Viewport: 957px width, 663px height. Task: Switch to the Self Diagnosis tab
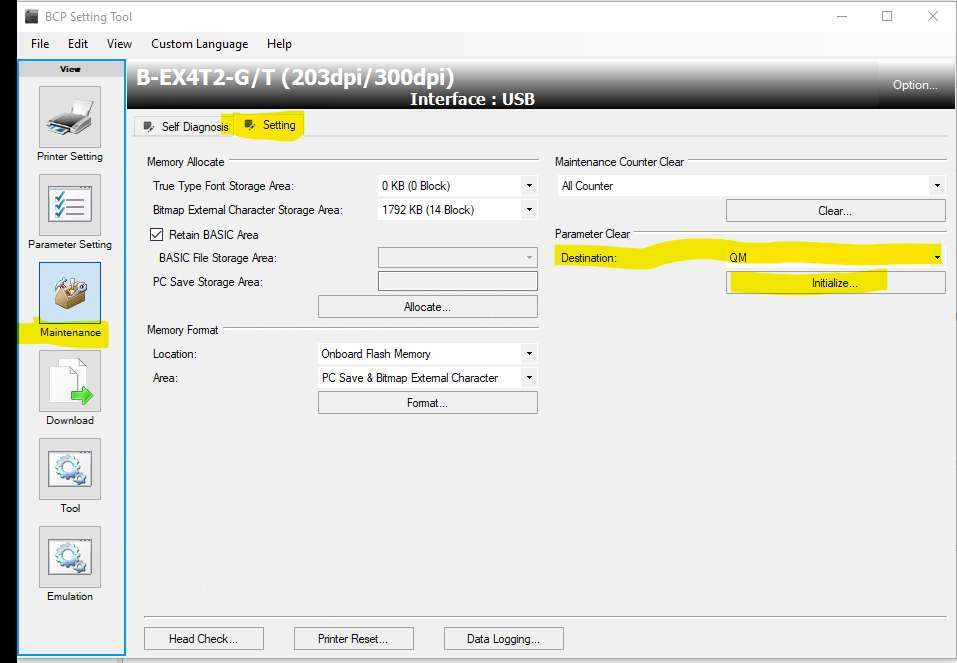tap(186, 126)
